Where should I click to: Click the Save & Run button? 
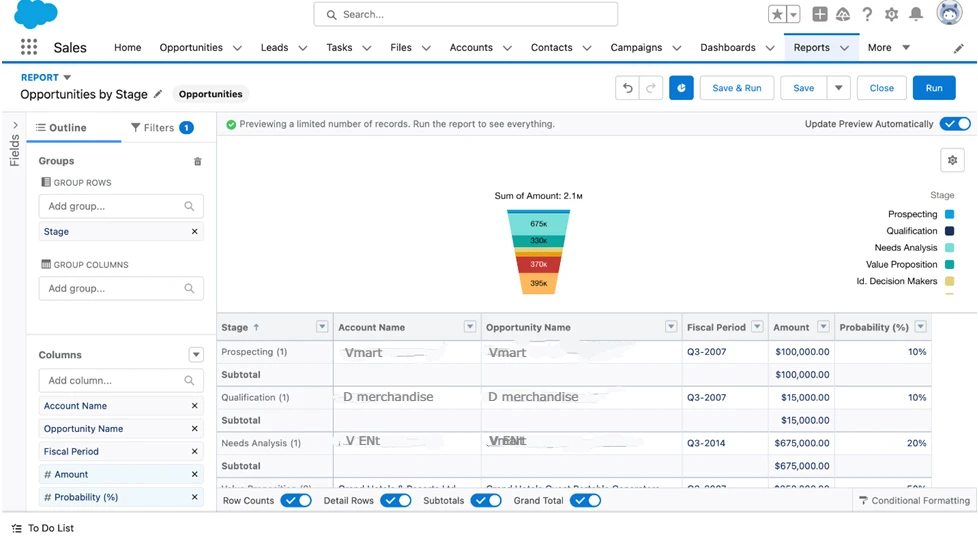click(x=737, y=88)
